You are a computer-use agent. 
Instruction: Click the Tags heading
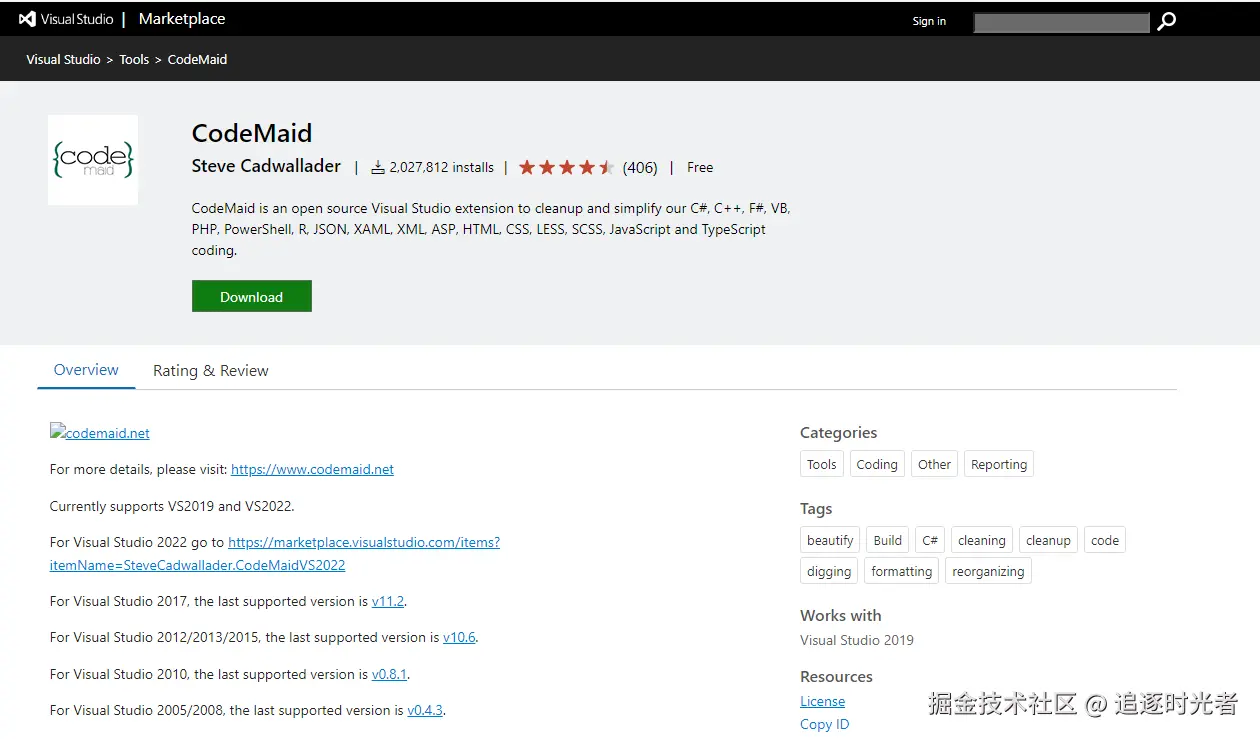[816, 508]
